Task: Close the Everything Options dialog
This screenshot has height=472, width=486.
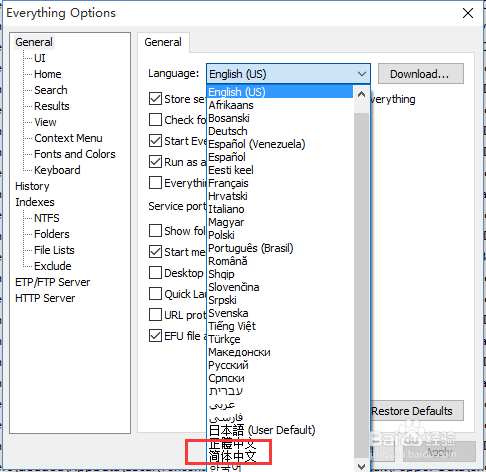Action: [x=468, y=13]
